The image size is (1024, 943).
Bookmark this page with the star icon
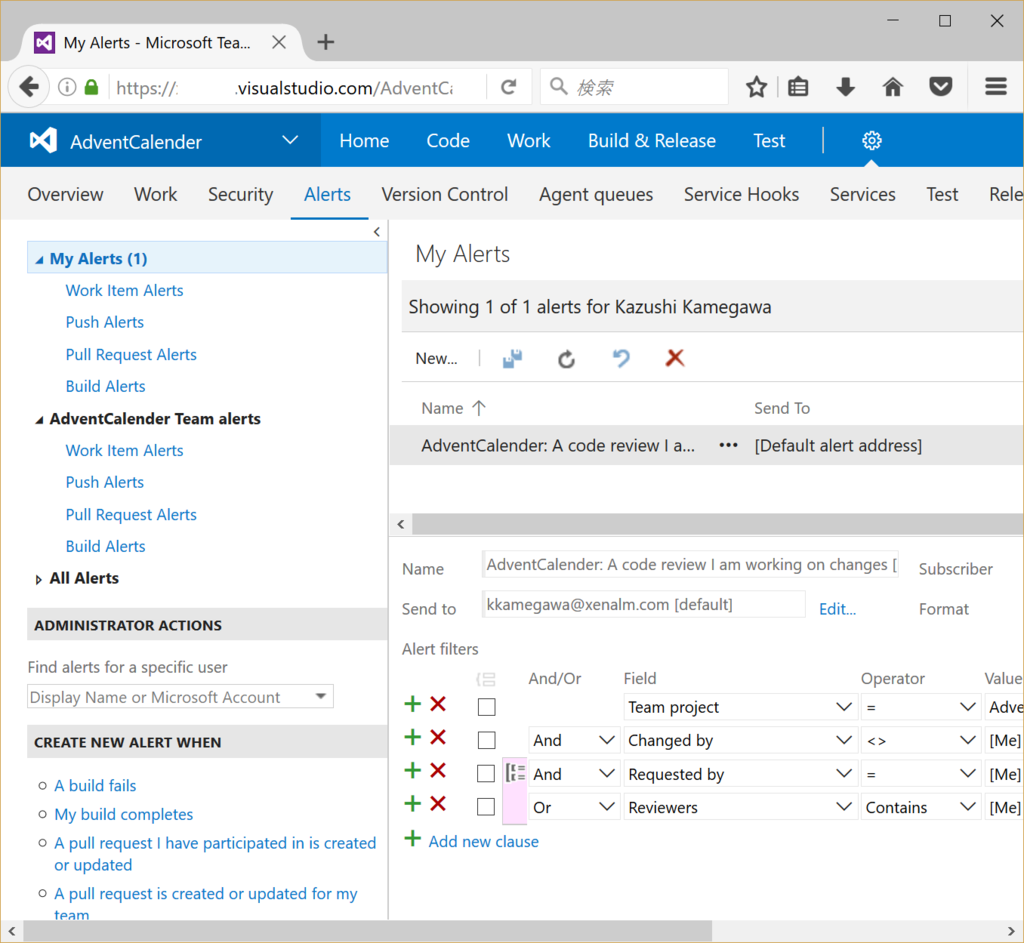point(756,87)
